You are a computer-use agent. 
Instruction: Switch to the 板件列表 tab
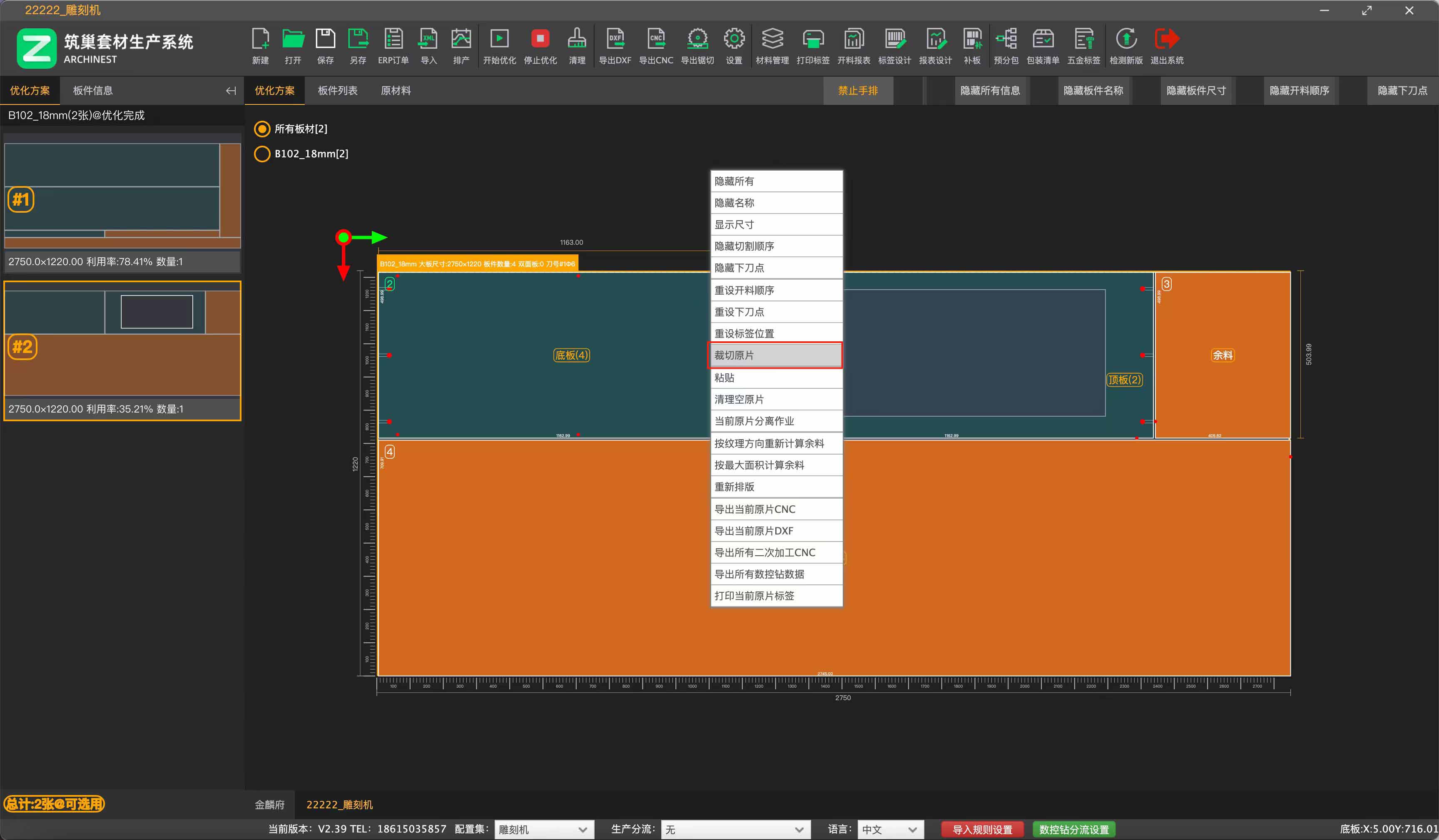[x=338, y=91]
